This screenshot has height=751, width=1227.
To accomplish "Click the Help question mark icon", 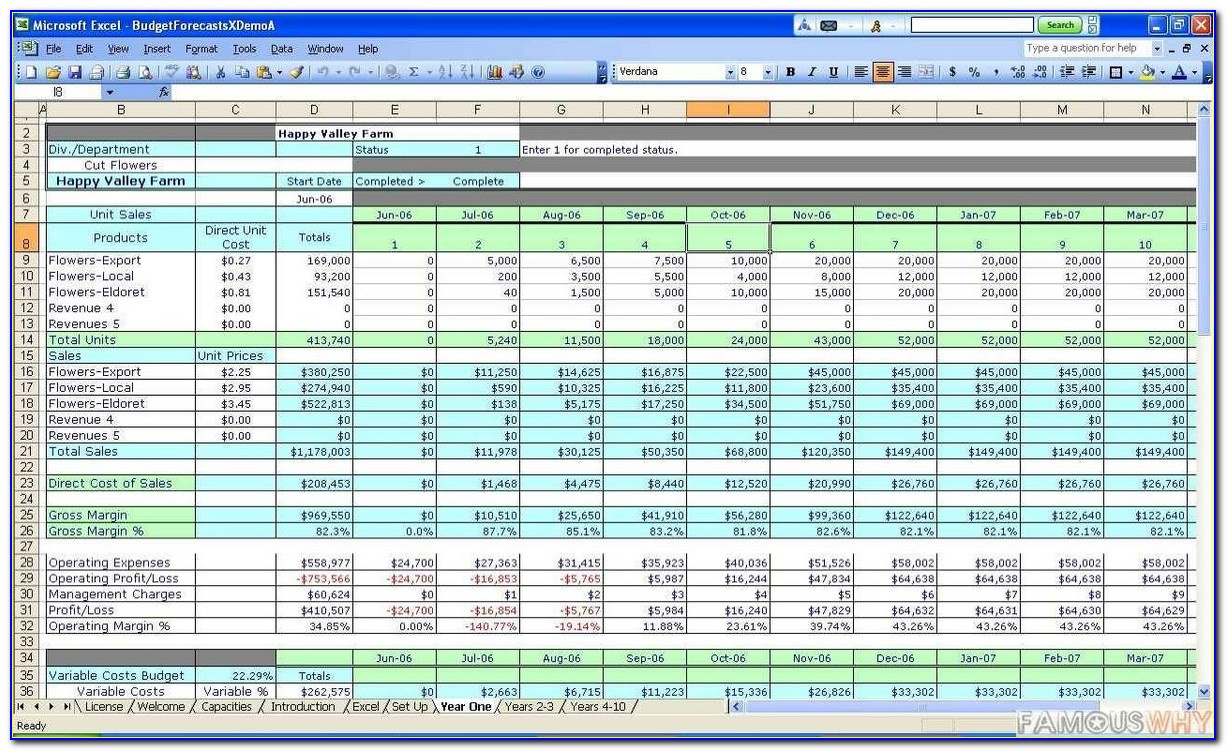I will coord(538,72).
